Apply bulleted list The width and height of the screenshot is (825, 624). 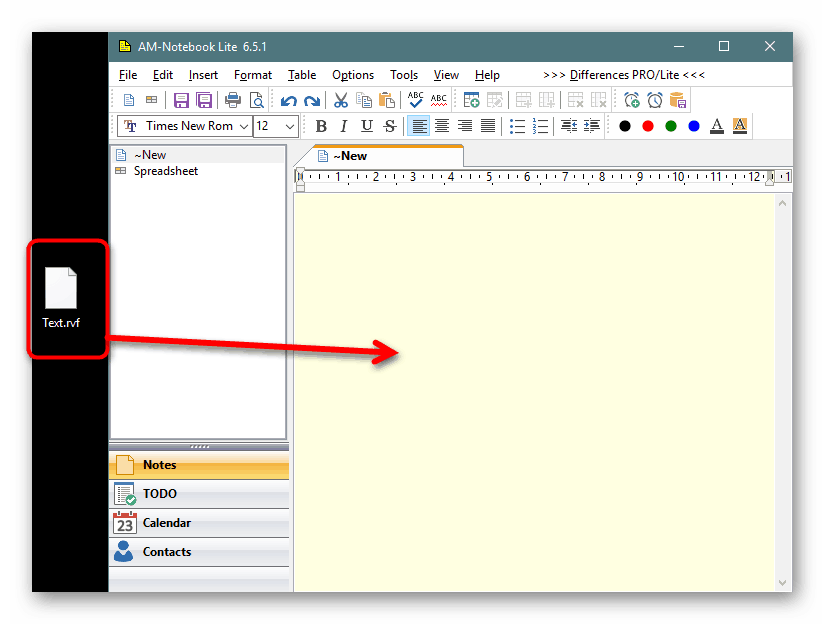517,126
